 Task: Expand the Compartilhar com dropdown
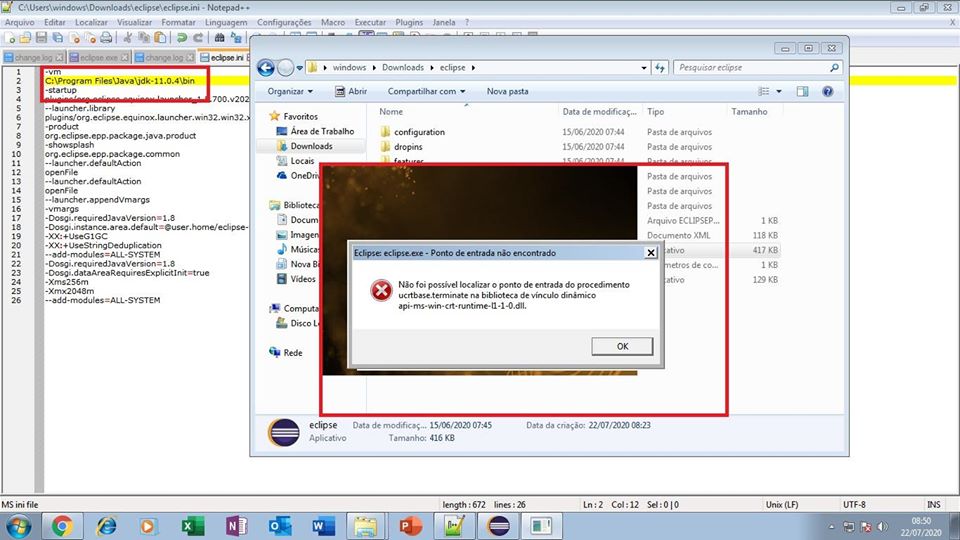[426, 91]
